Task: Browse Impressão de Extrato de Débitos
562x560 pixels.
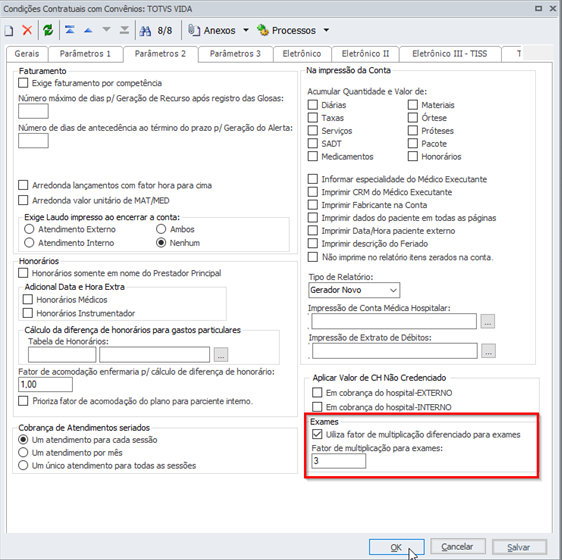Action: tap(489, 351)
